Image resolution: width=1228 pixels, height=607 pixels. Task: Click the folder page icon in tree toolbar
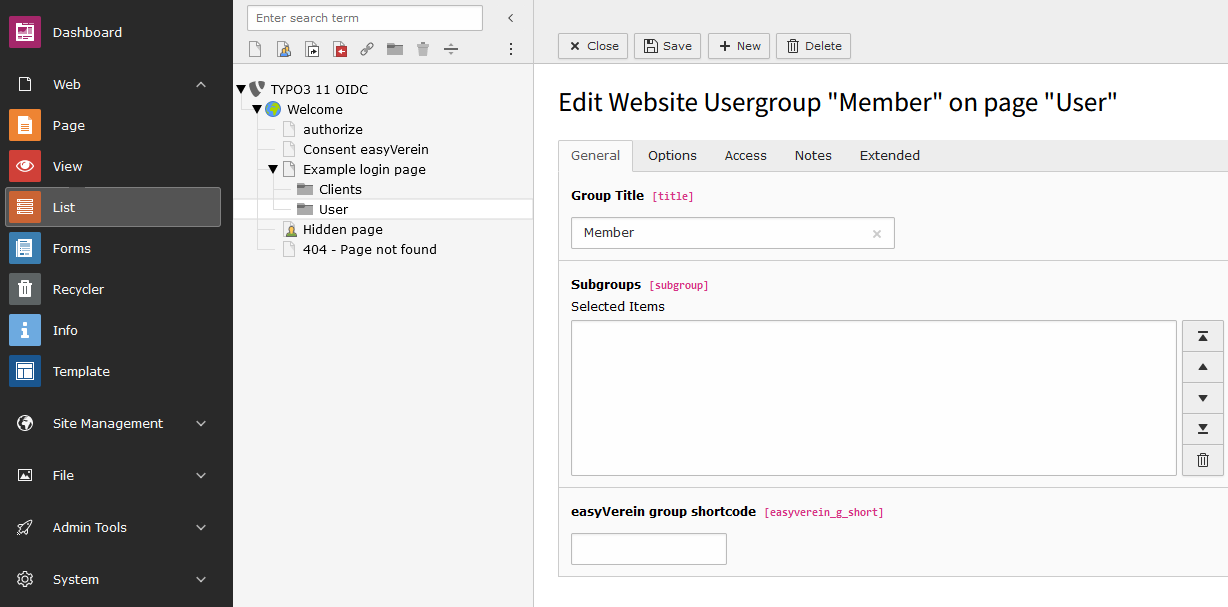[395, 49]
